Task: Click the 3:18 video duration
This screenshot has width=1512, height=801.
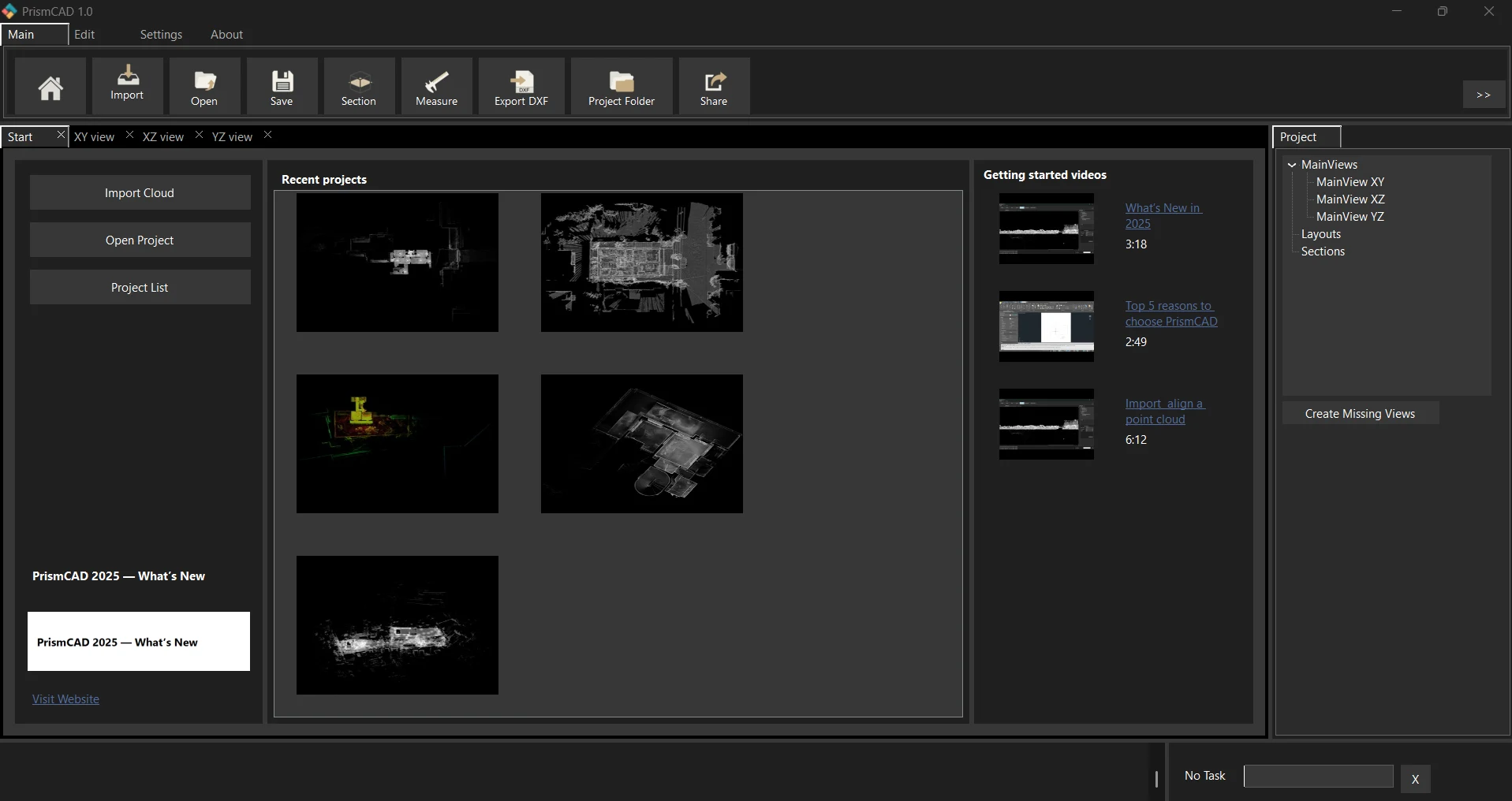Action: [1136, 244]
